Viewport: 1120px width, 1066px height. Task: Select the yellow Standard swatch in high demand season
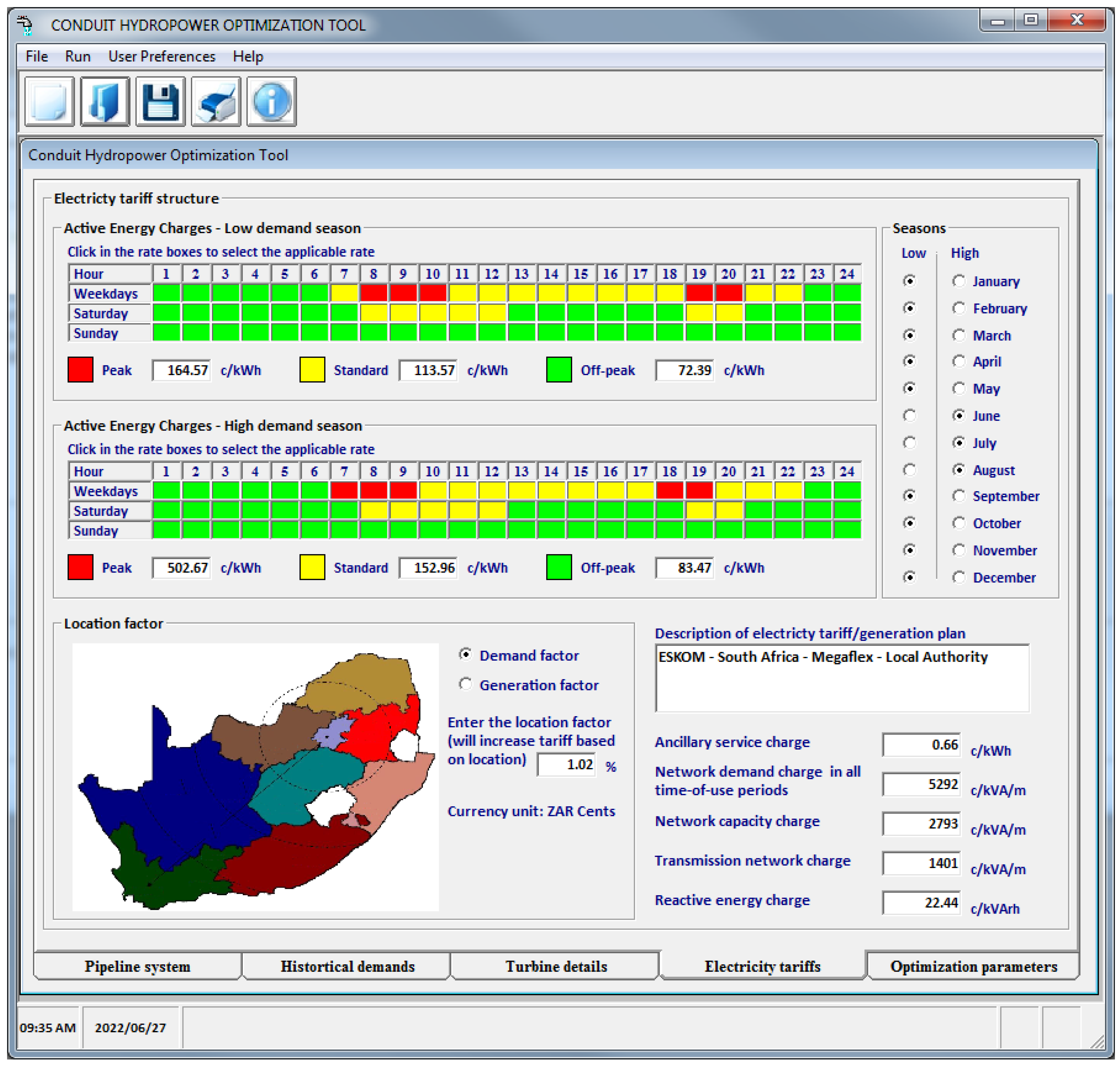point(312,567)
